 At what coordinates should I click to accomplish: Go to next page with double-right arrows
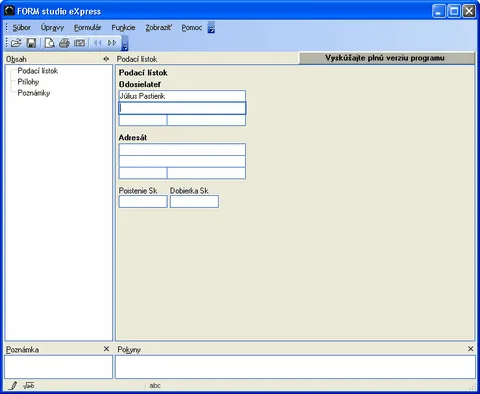click(112, 43)
